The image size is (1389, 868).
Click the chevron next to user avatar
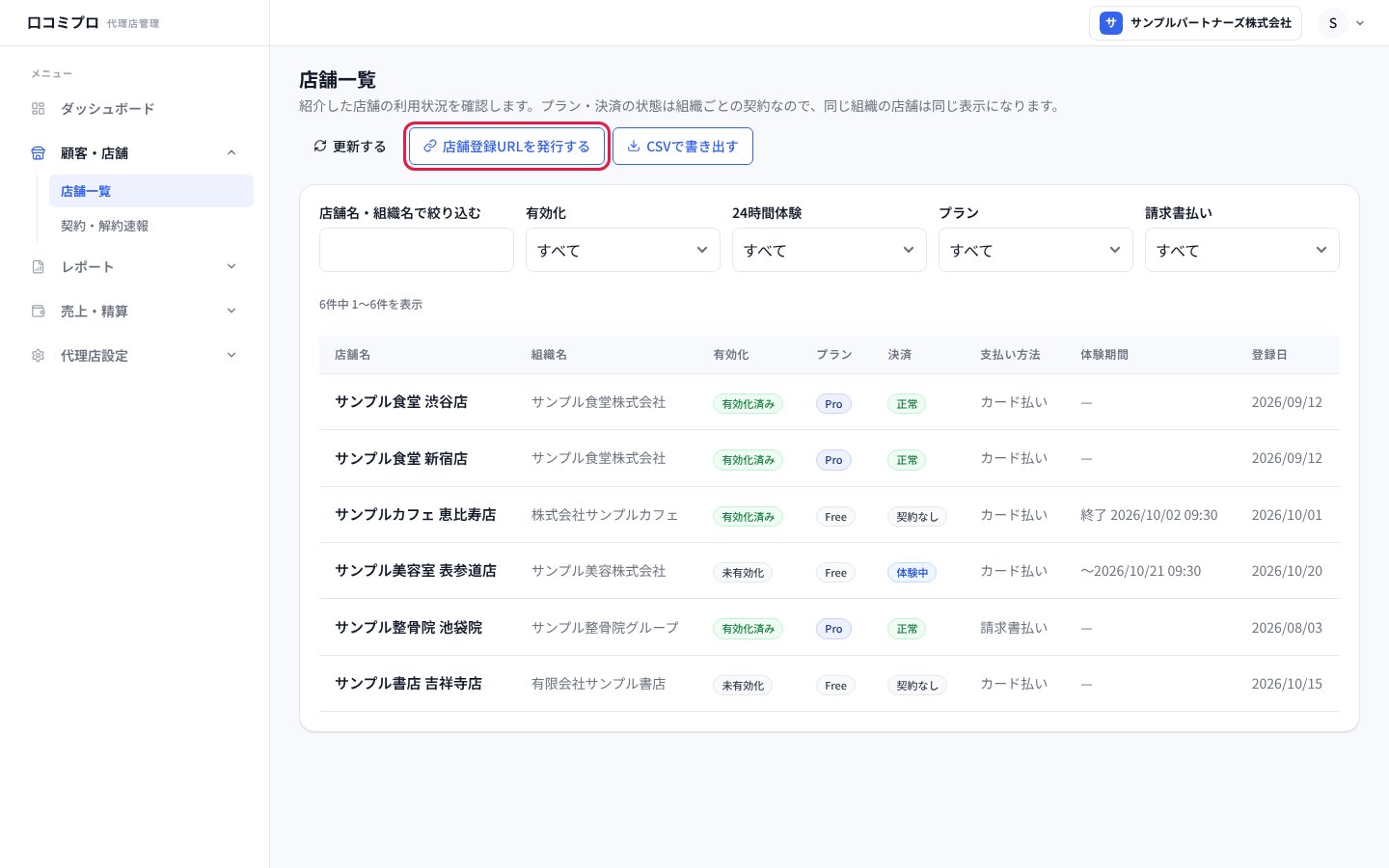1360,23
